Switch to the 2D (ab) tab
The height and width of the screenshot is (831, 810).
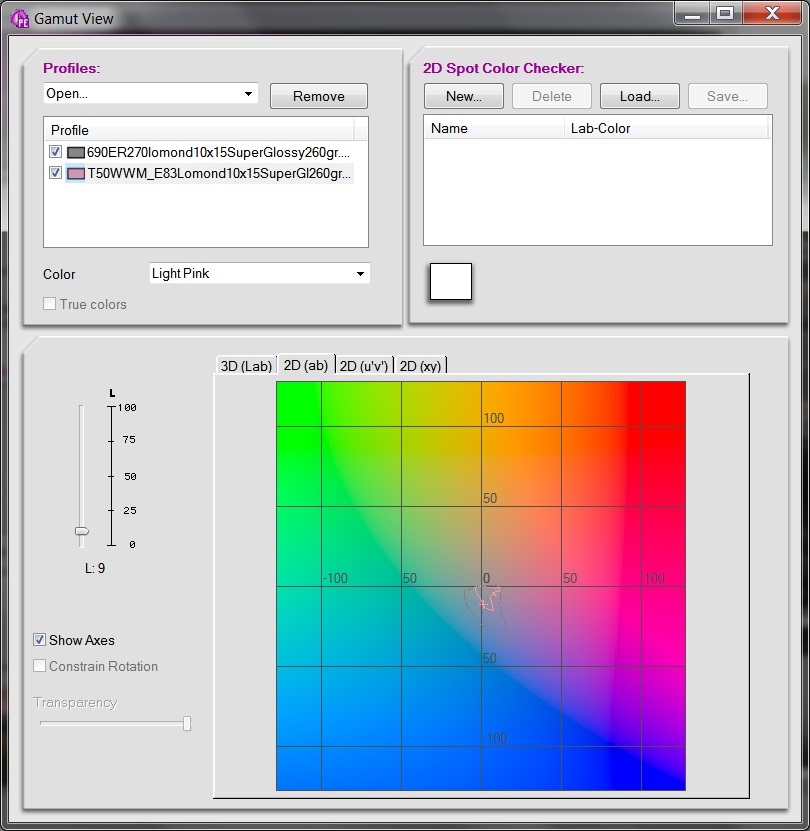pyautogui.click(x=306, y=365)
